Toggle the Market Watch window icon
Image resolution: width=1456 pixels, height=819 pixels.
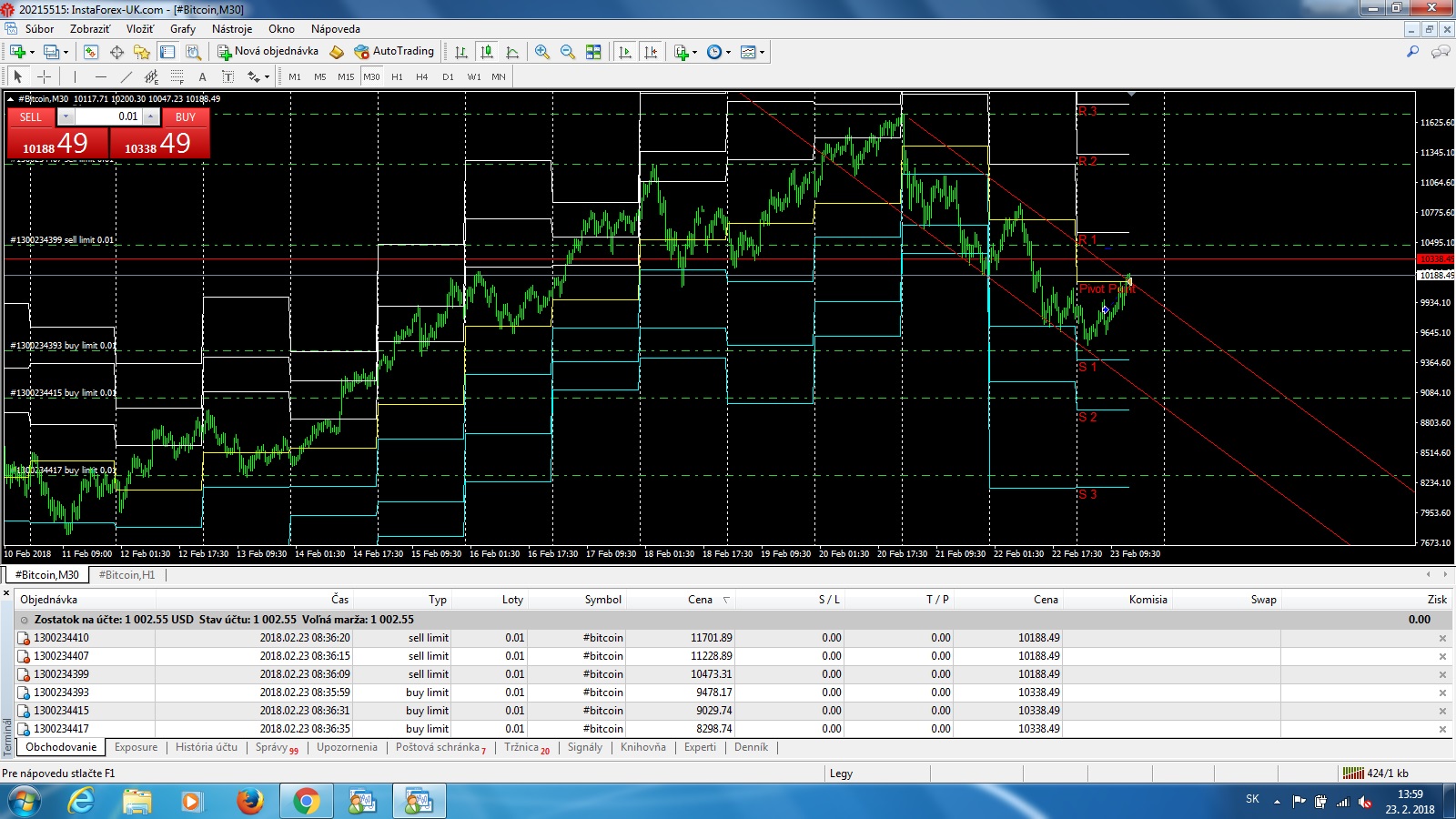tap(91, 52)
